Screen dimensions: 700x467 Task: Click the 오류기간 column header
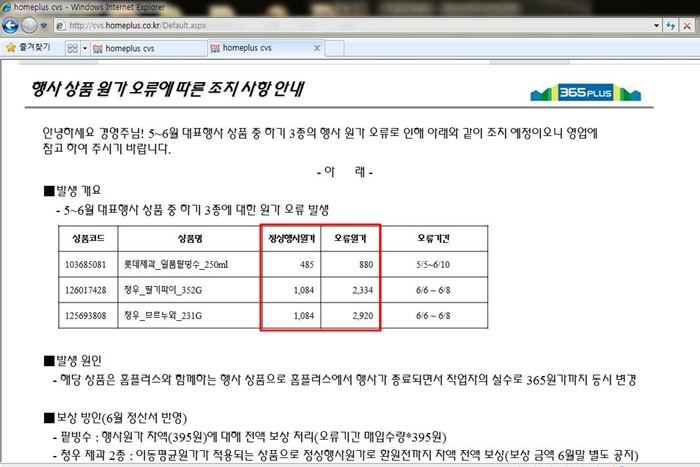coord(433,238)
